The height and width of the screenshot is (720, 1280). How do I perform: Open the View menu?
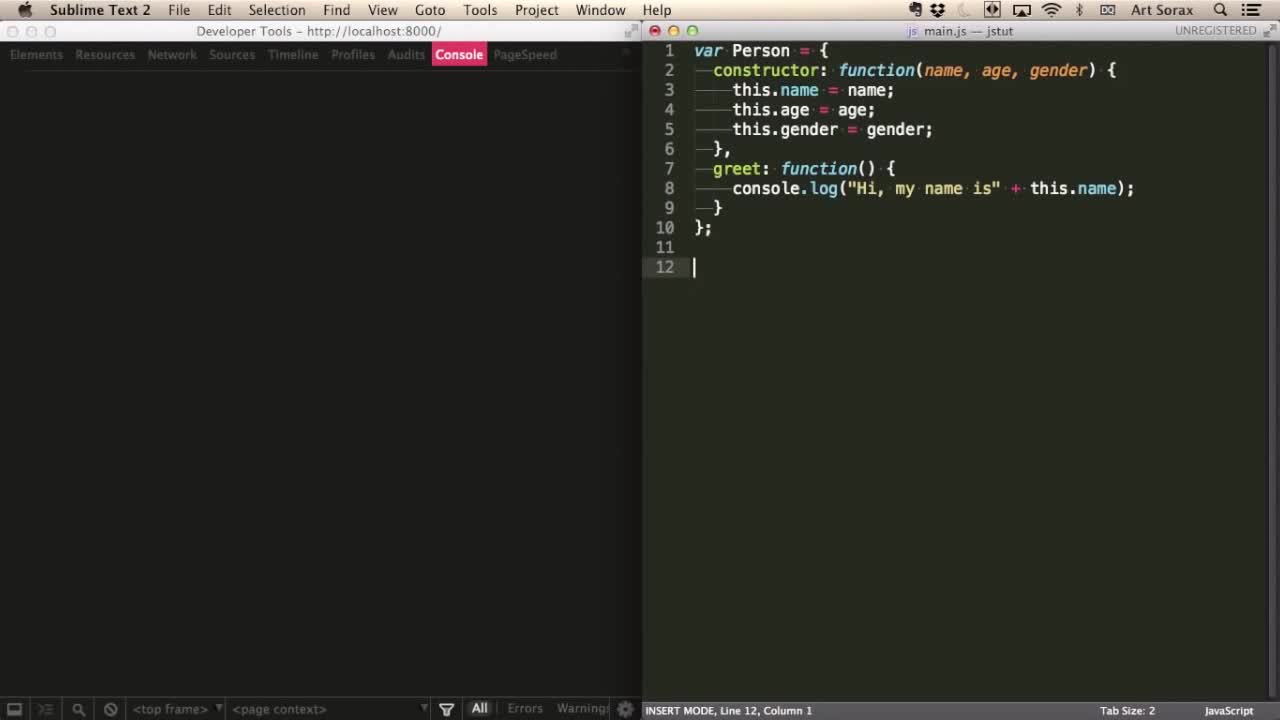point(382,10)
